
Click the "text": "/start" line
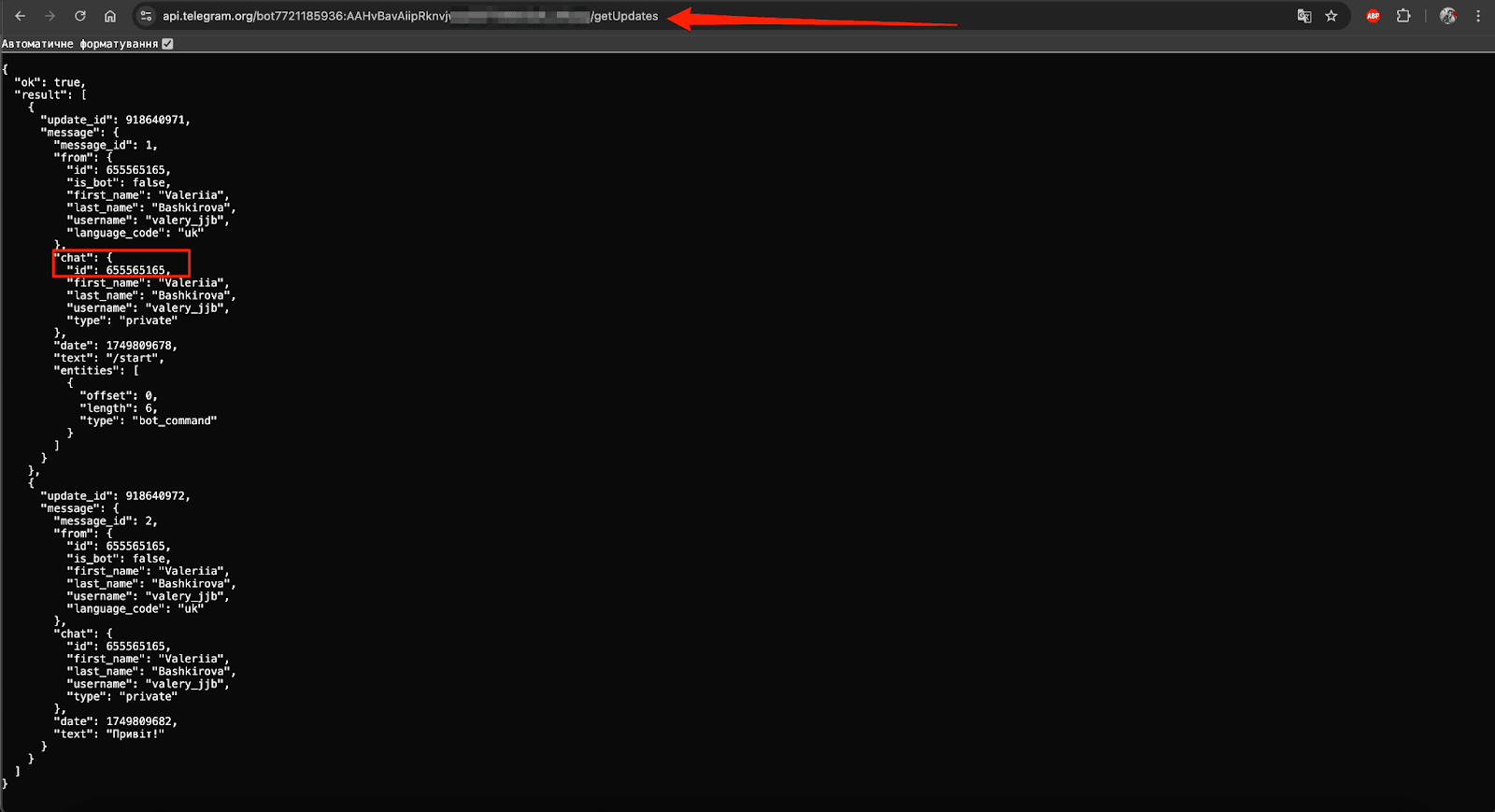click(108, 358)
